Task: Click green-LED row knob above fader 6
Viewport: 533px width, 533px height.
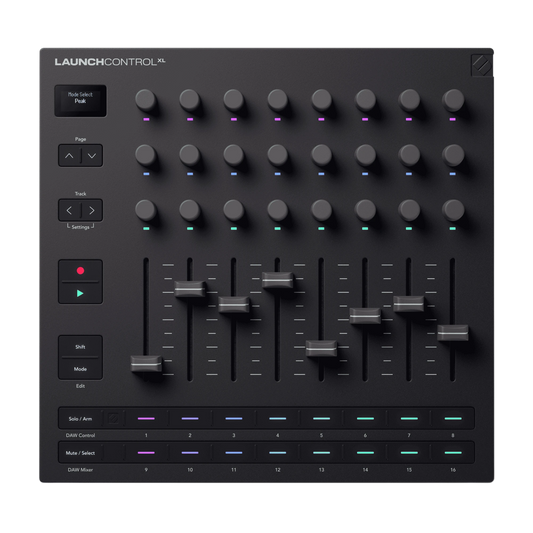Action: [x=365, y=210]
